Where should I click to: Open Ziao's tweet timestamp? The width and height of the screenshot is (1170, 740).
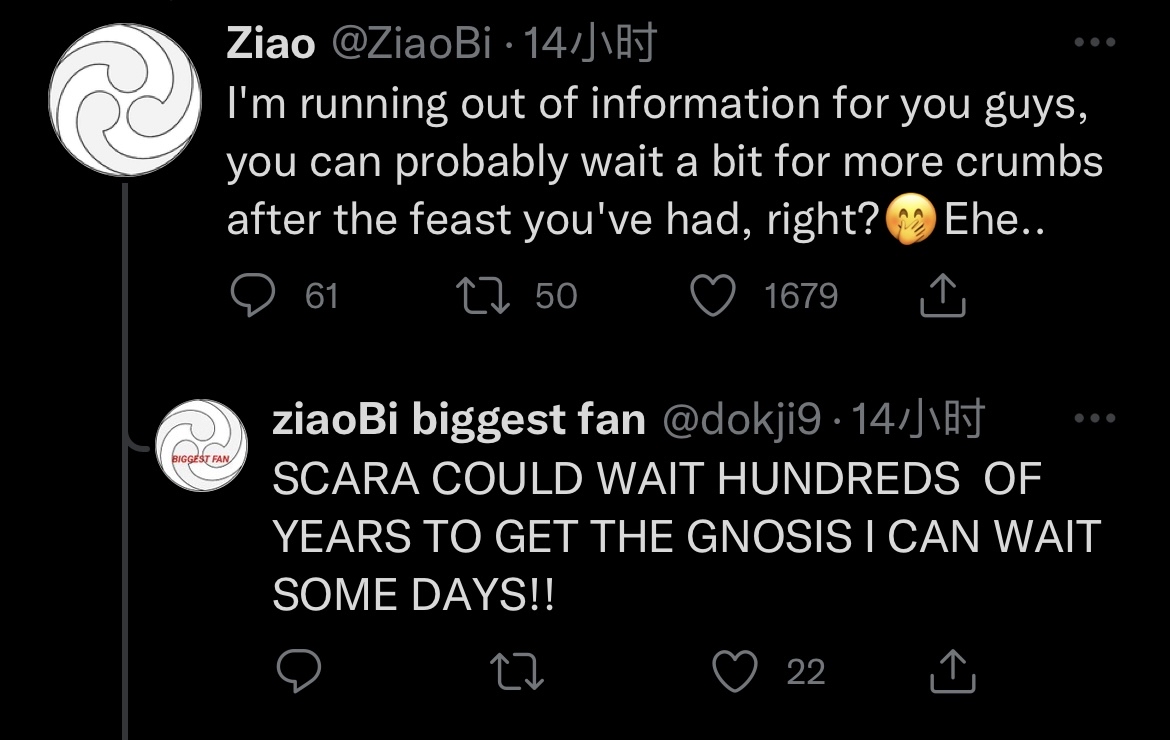click(x=590, y=43)
